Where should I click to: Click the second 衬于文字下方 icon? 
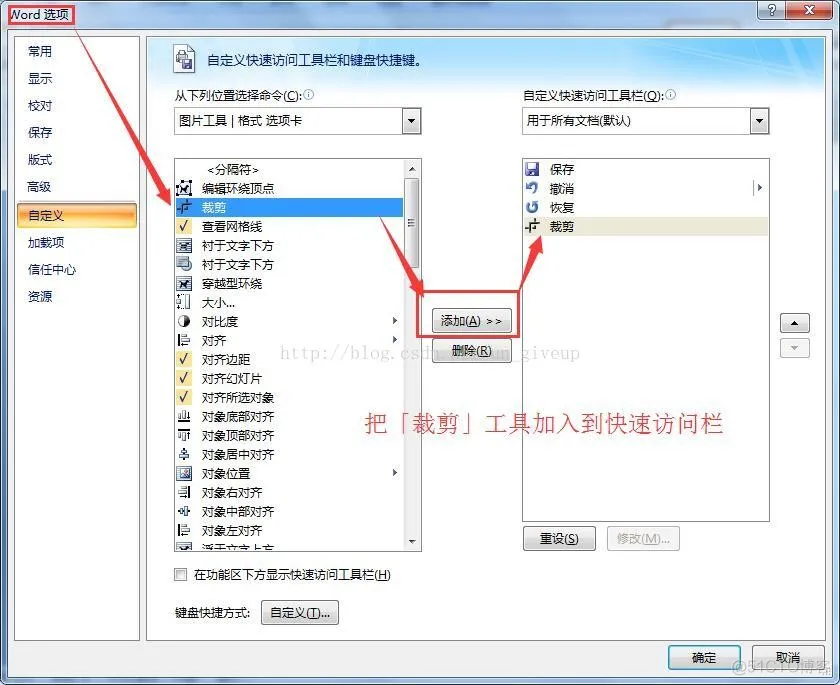point(184,265)
